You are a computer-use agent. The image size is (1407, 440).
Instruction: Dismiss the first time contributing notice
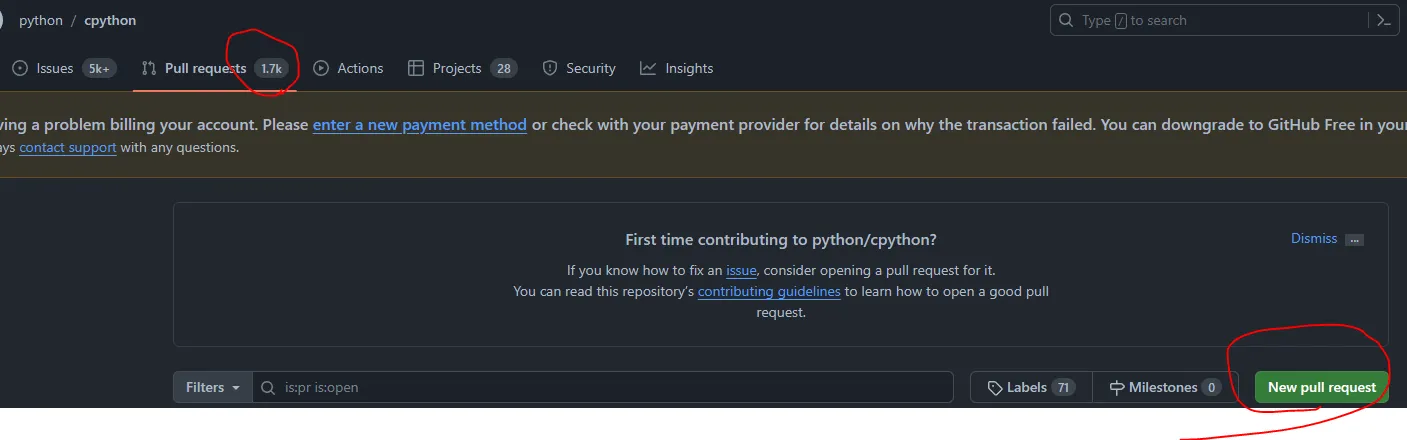(x=1313, y=238)
